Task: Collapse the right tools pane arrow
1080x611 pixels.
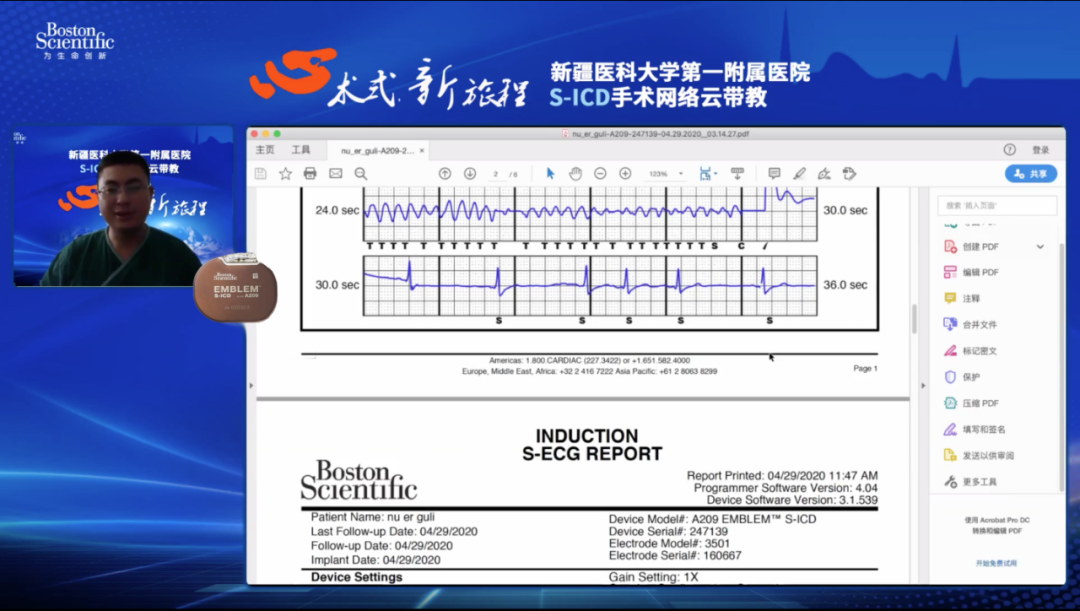Action: pos(923,385)
